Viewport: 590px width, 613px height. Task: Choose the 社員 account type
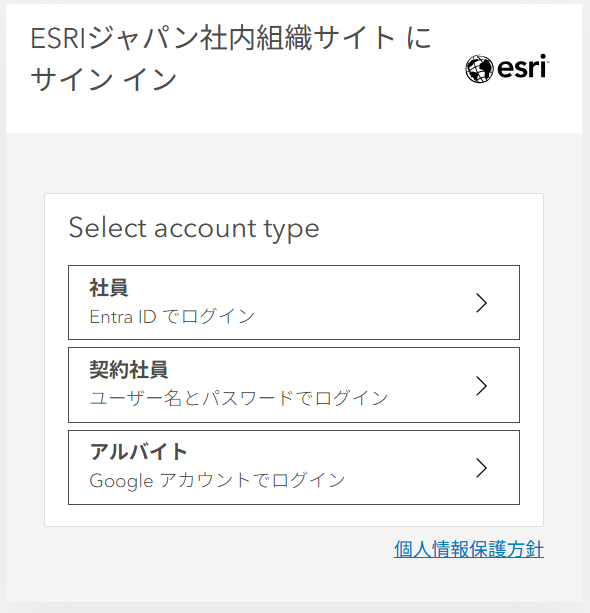294,303
